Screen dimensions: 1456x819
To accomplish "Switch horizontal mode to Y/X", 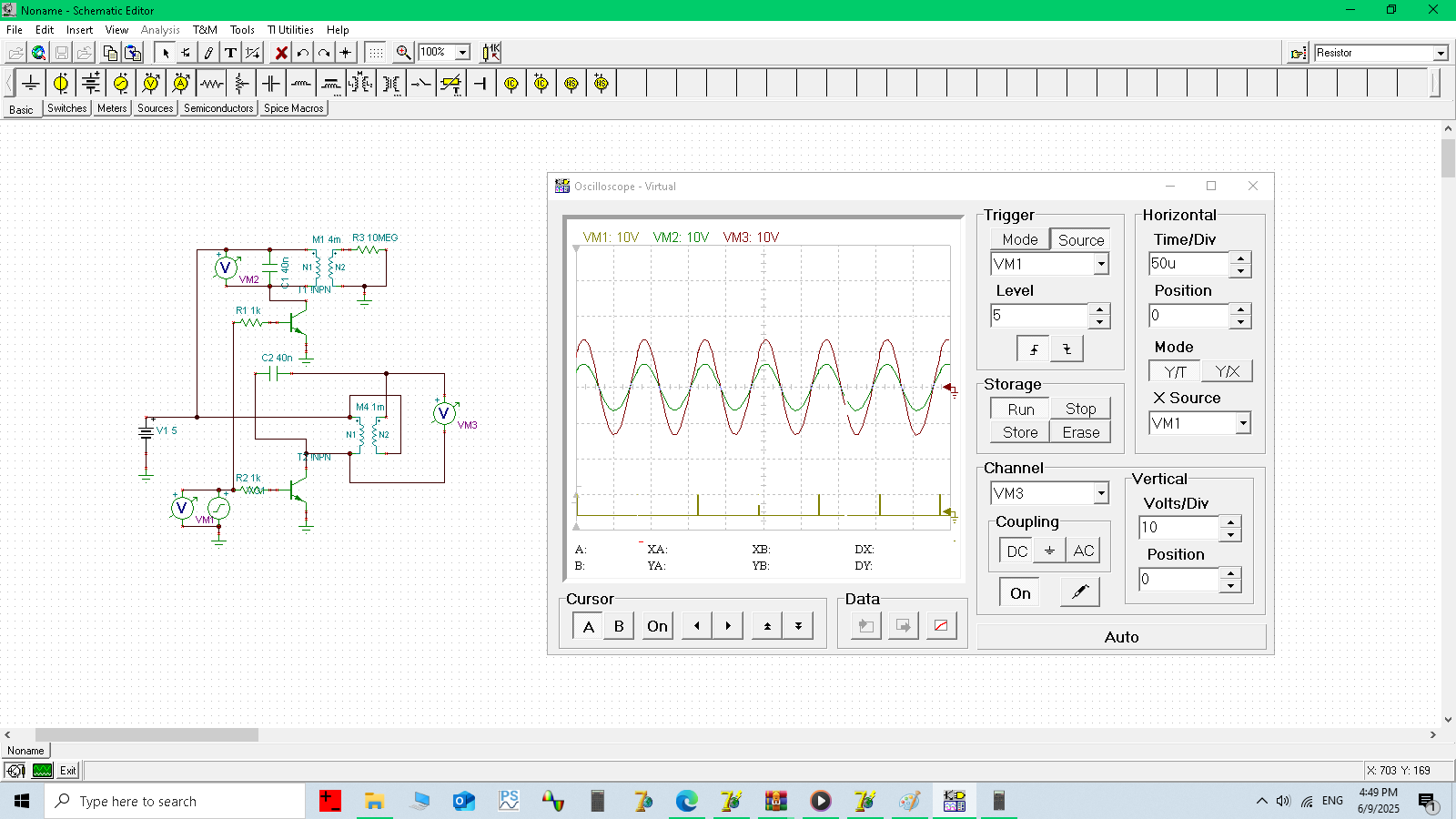I will [x=1227, y=371].
